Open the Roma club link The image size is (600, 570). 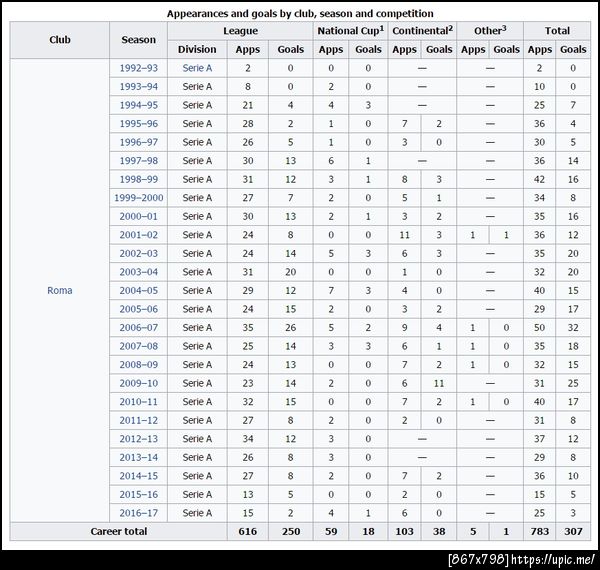coord(60,290)
